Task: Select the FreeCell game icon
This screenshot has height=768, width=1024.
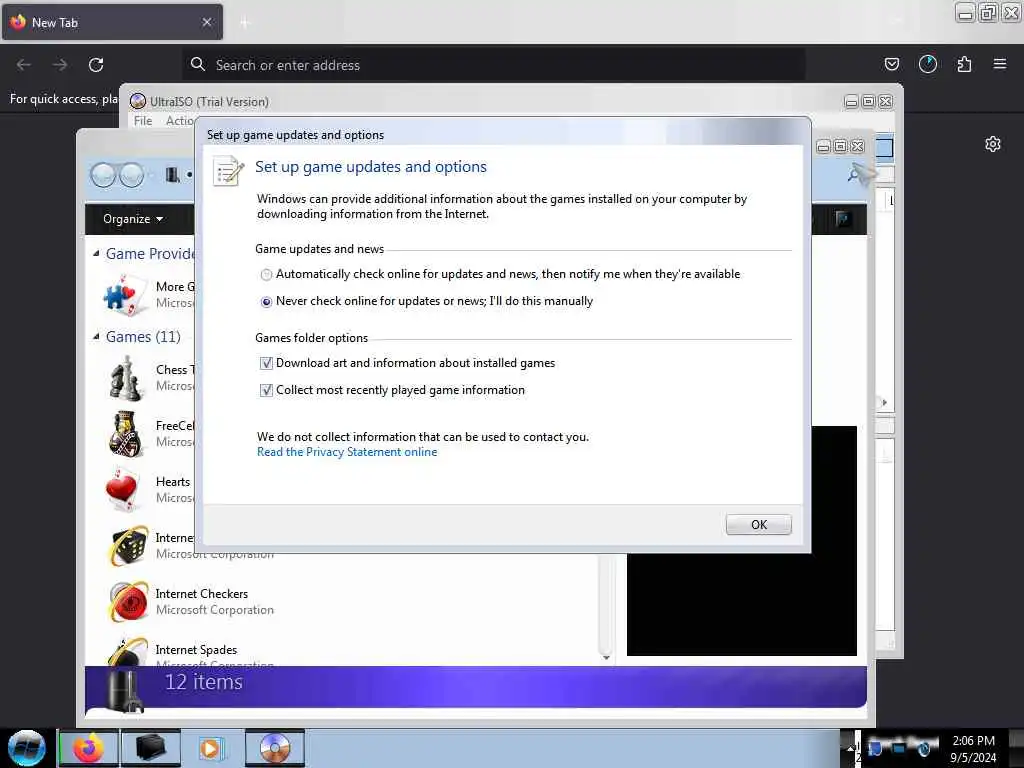Action: tap(125, 434)
